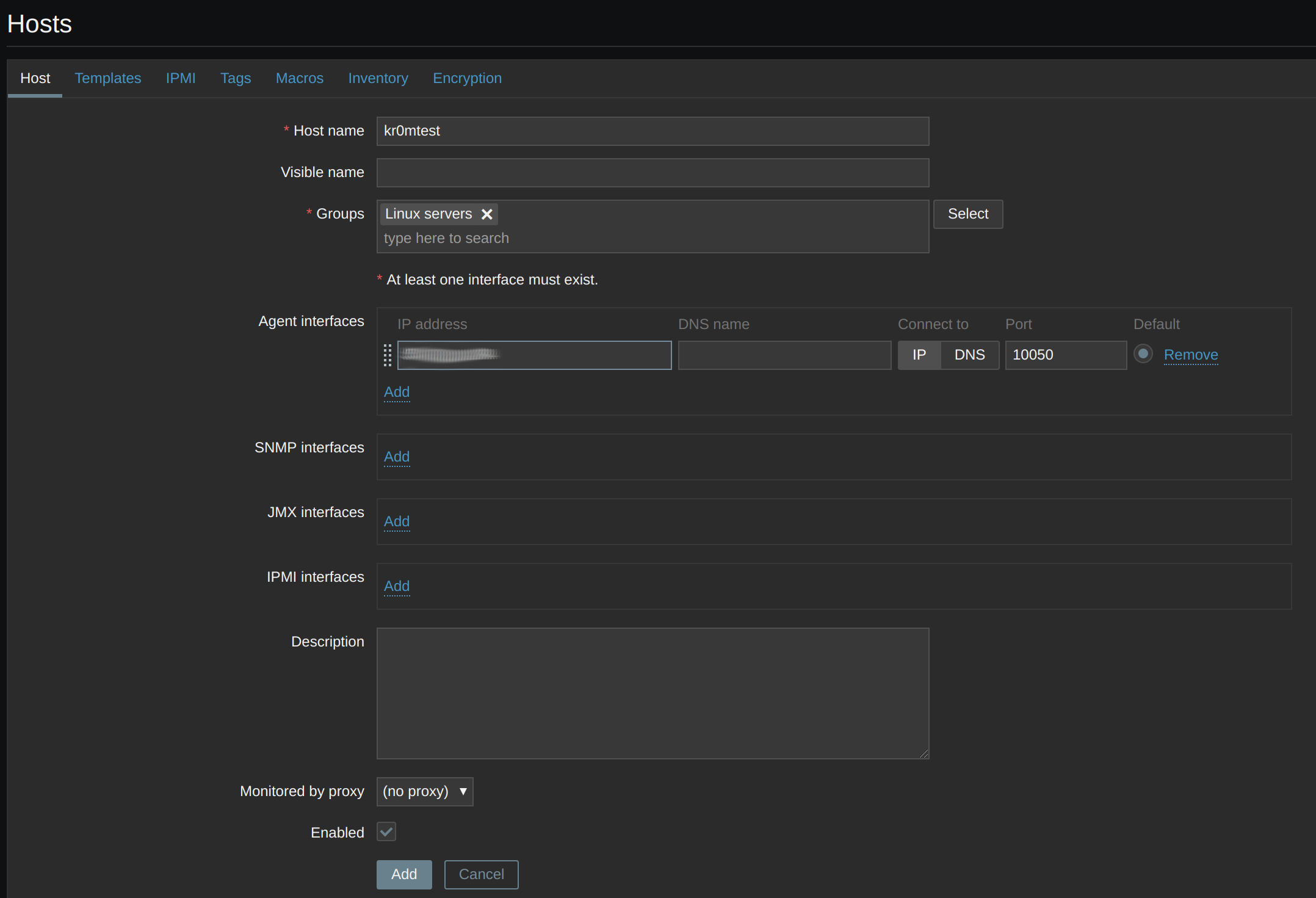Select the Default interface radio button

(x=1143, y=354)
